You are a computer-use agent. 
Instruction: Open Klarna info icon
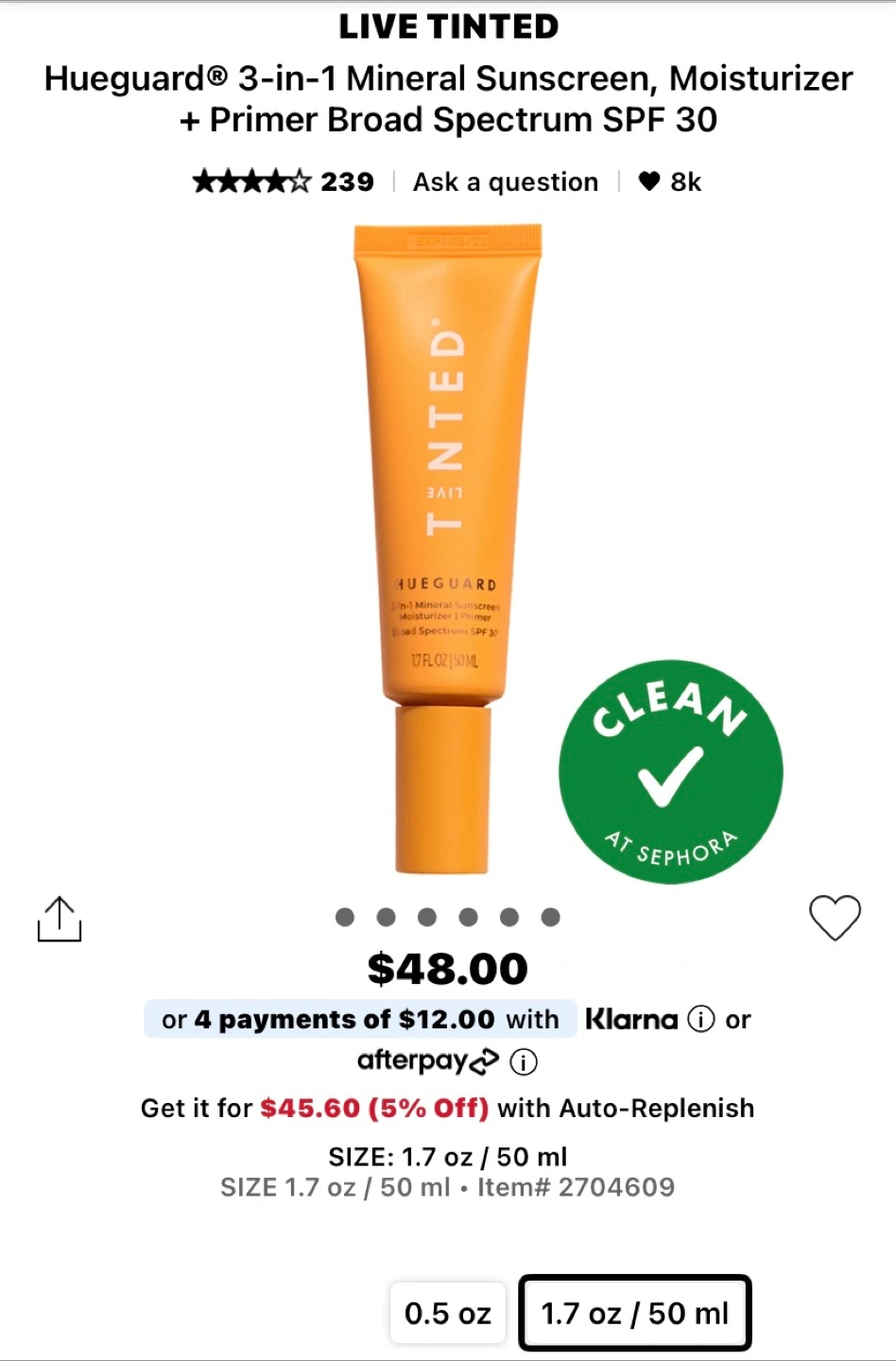(700, 1020)
